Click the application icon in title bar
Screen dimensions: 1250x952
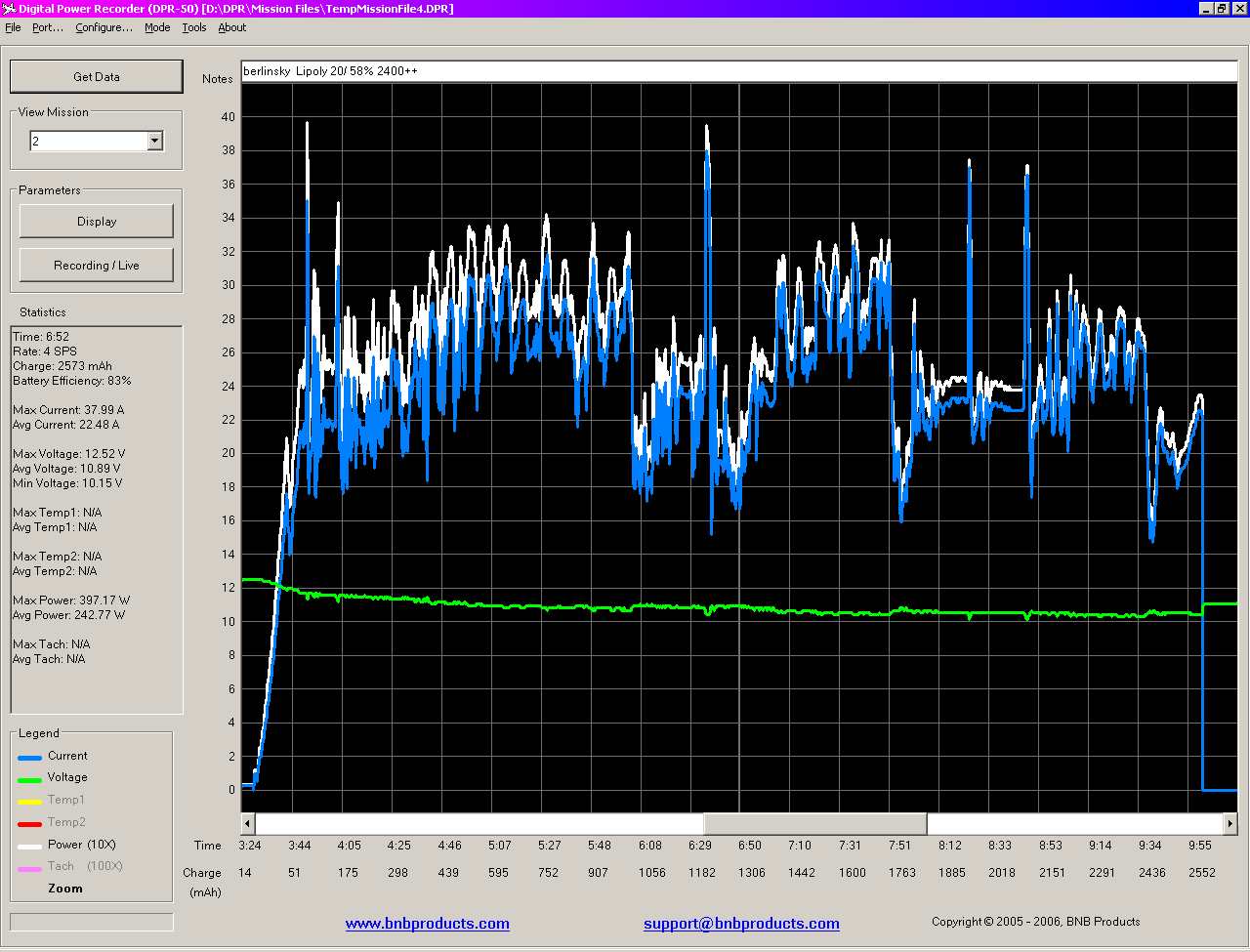tap(9, 9)
